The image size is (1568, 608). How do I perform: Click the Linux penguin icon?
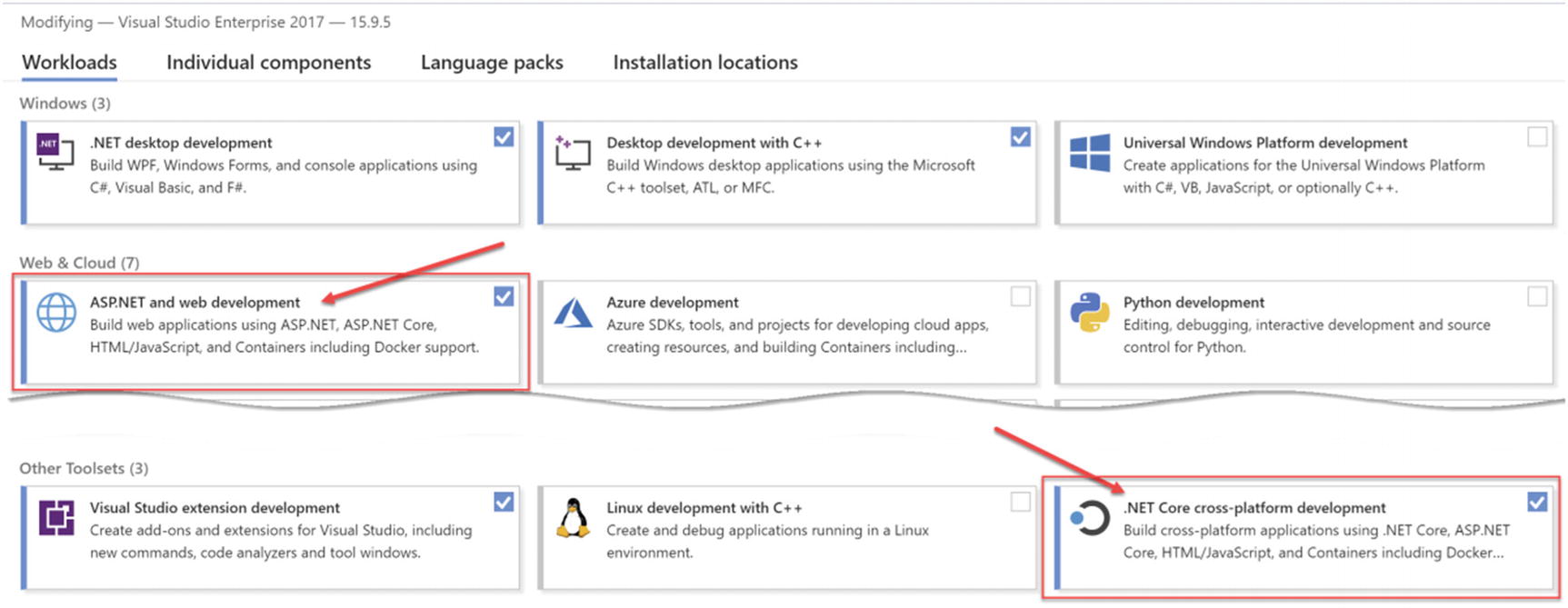[x=573, y=518]
